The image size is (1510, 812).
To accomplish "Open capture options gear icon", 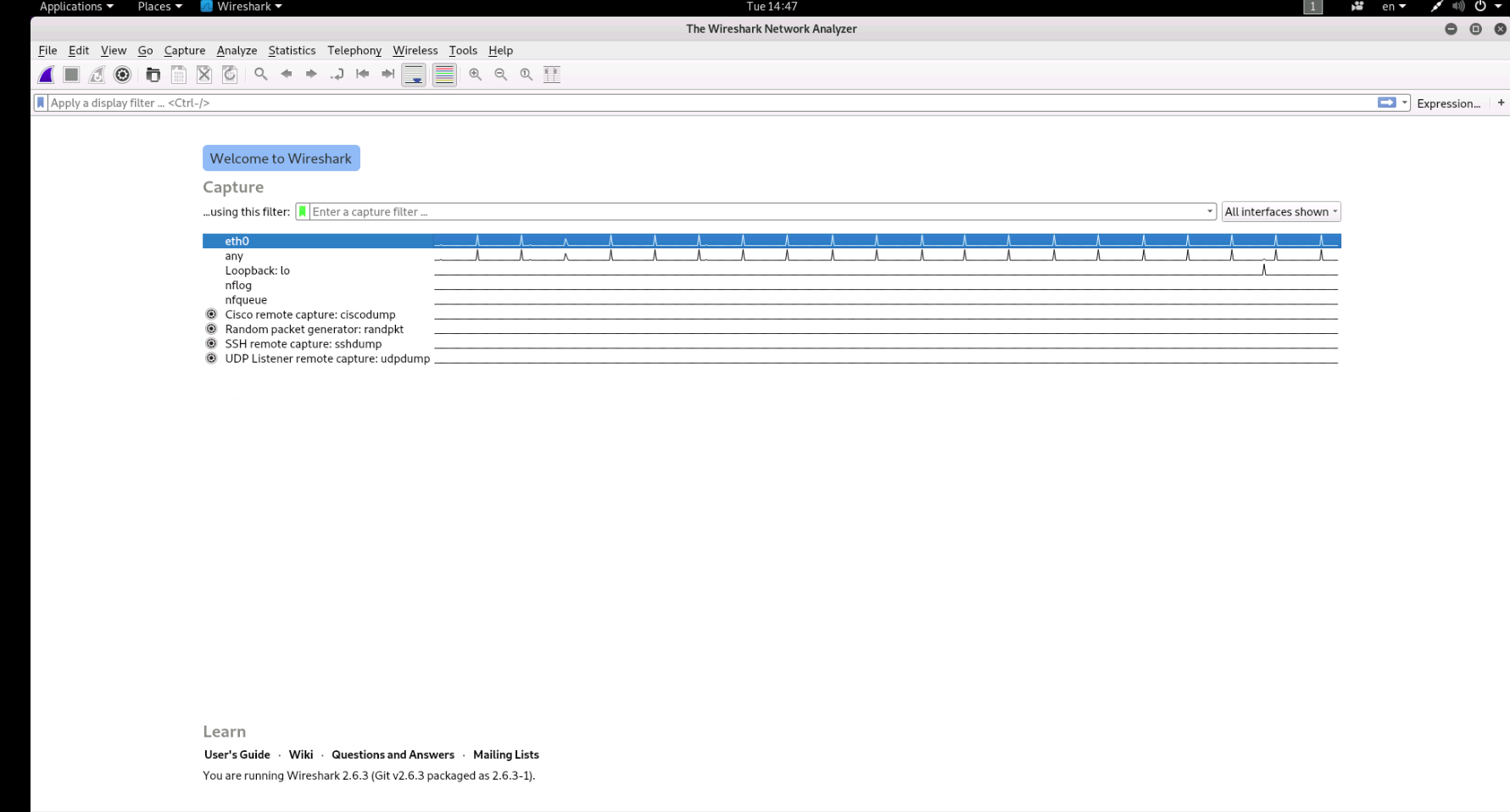I will coord(123,75).
